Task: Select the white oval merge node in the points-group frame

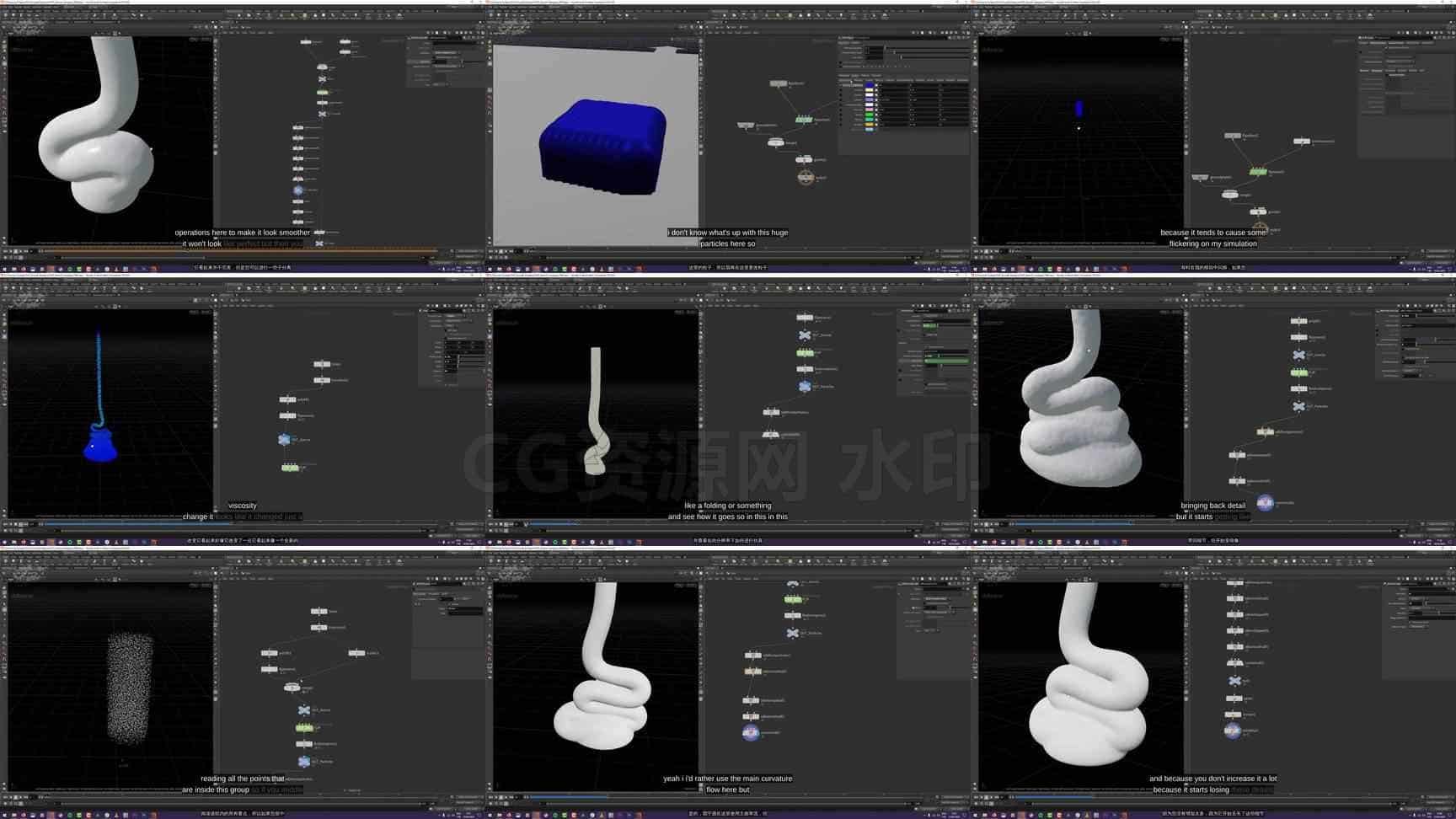Action: pyautogui.click(x=292, y=688)
